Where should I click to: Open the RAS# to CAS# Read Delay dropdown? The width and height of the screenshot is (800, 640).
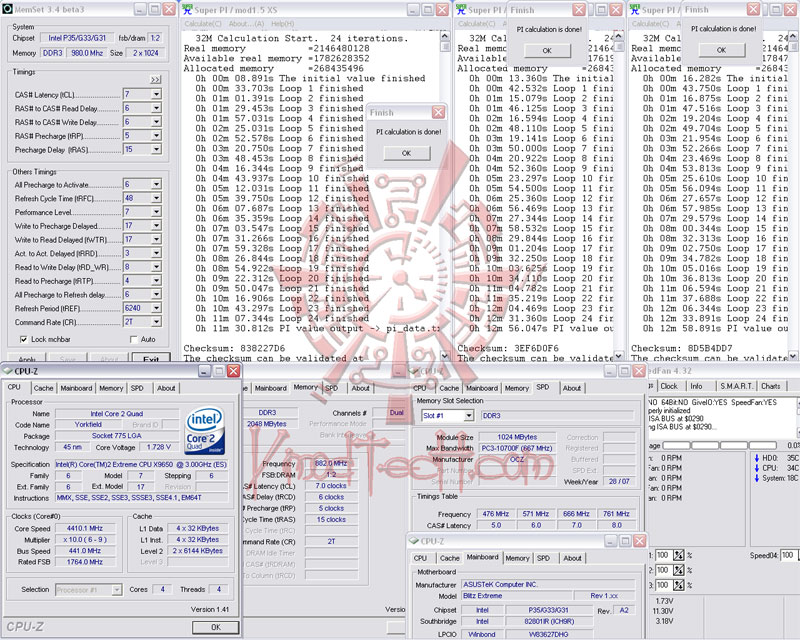point(156,108)
